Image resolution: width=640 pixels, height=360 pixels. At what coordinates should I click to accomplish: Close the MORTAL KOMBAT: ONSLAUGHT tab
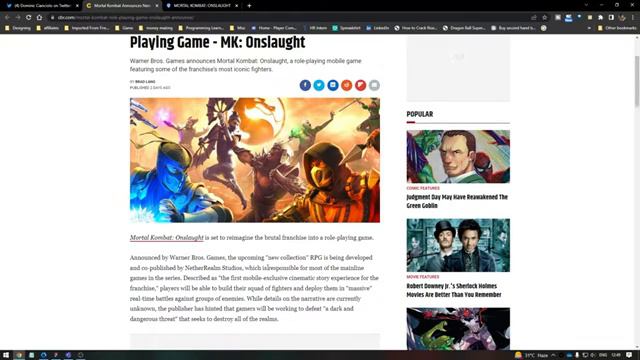tap(236, 6)
